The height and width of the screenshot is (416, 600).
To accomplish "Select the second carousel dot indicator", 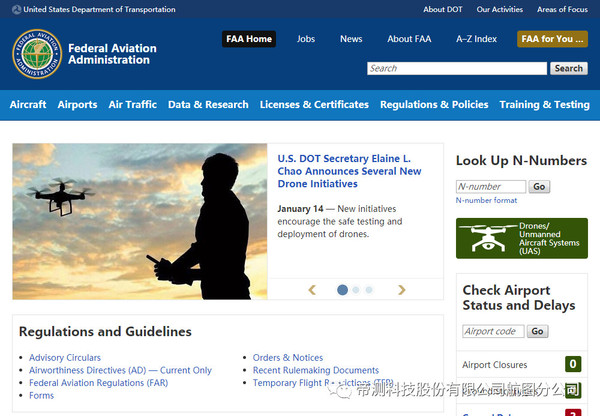I will tap(356, 290).
